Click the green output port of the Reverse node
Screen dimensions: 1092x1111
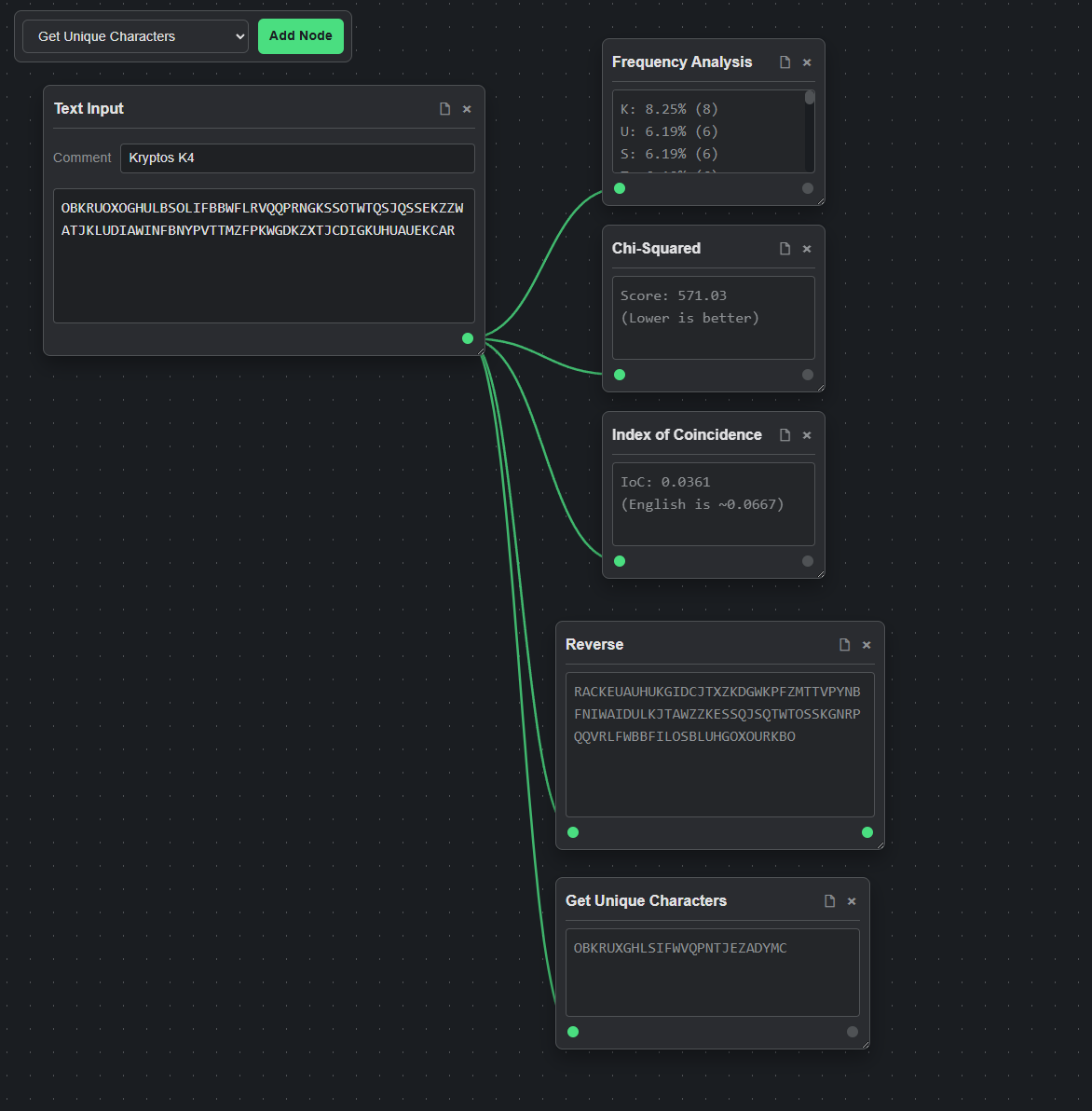tap(867, 832)
